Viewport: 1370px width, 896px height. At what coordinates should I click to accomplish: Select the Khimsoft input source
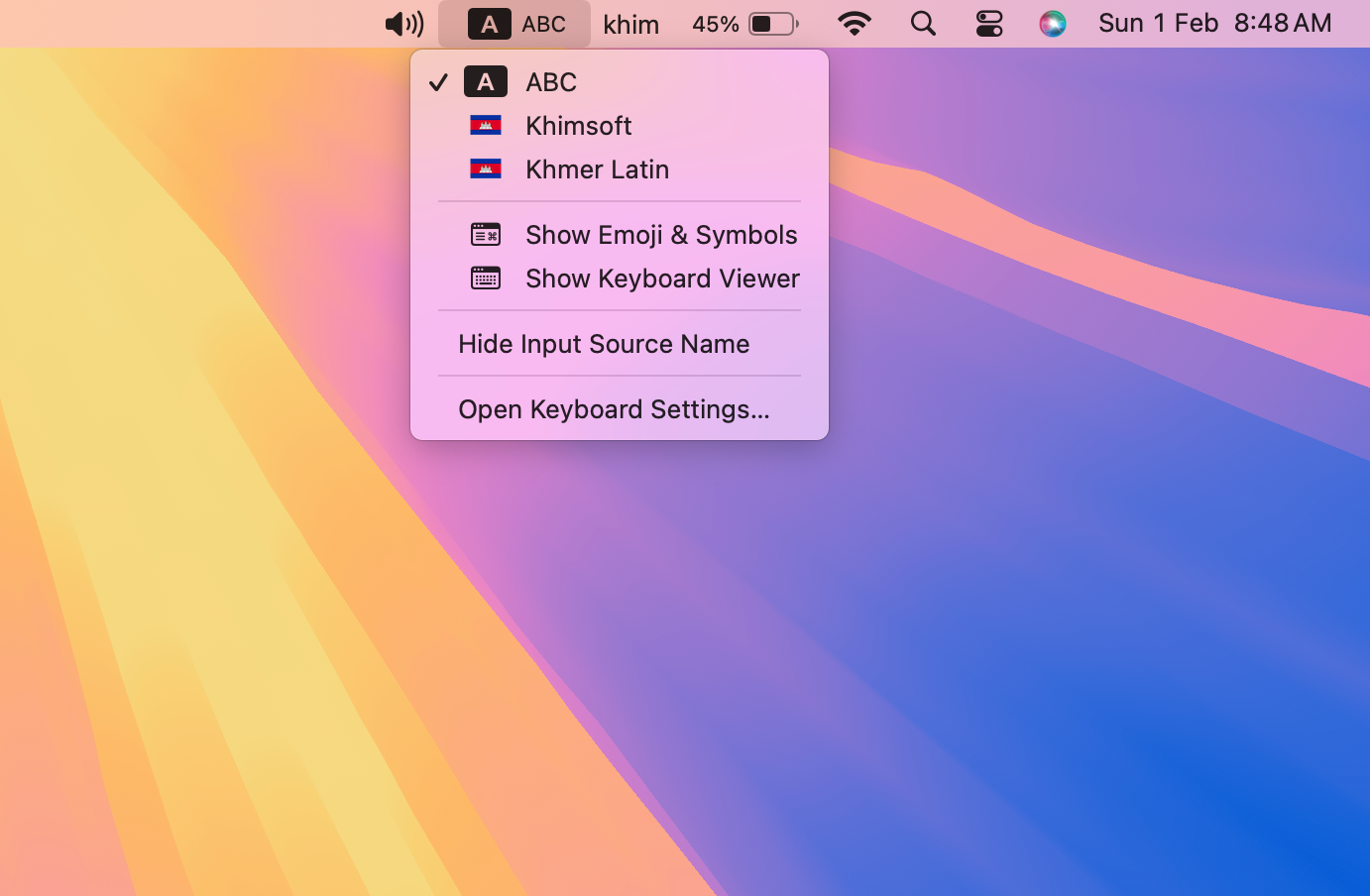coord(578,125)
